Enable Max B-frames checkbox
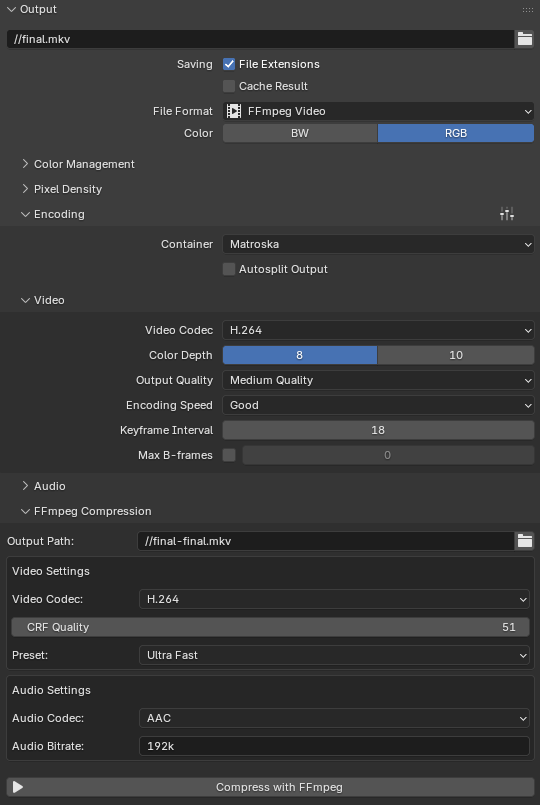Screen dimensions: 540x805 (x=229, y=455)
